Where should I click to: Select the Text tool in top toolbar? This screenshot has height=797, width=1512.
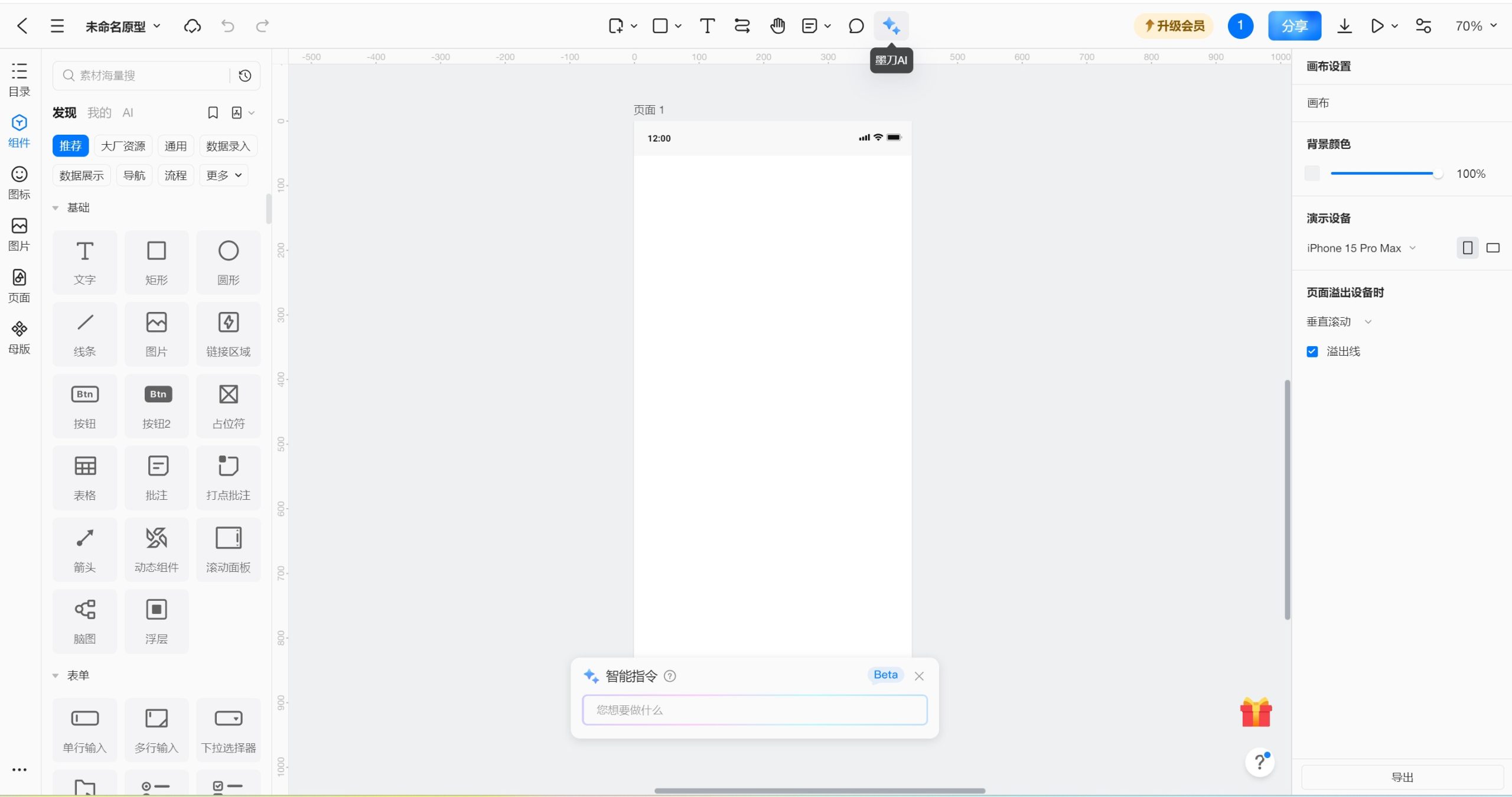point(707,26)
